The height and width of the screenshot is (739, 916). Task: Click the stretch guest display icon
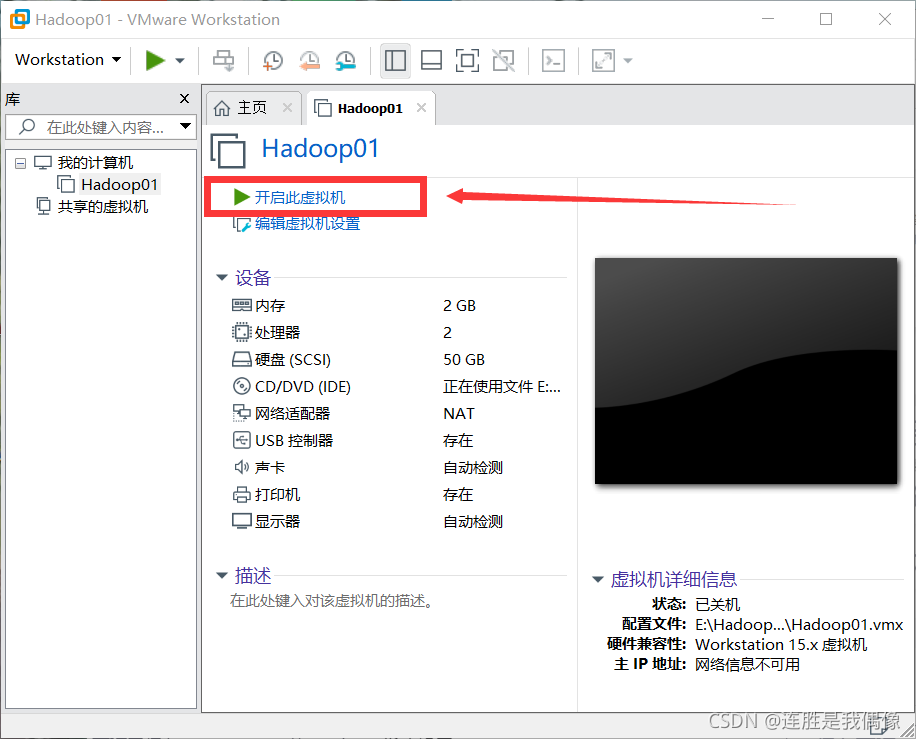(603, 60)
